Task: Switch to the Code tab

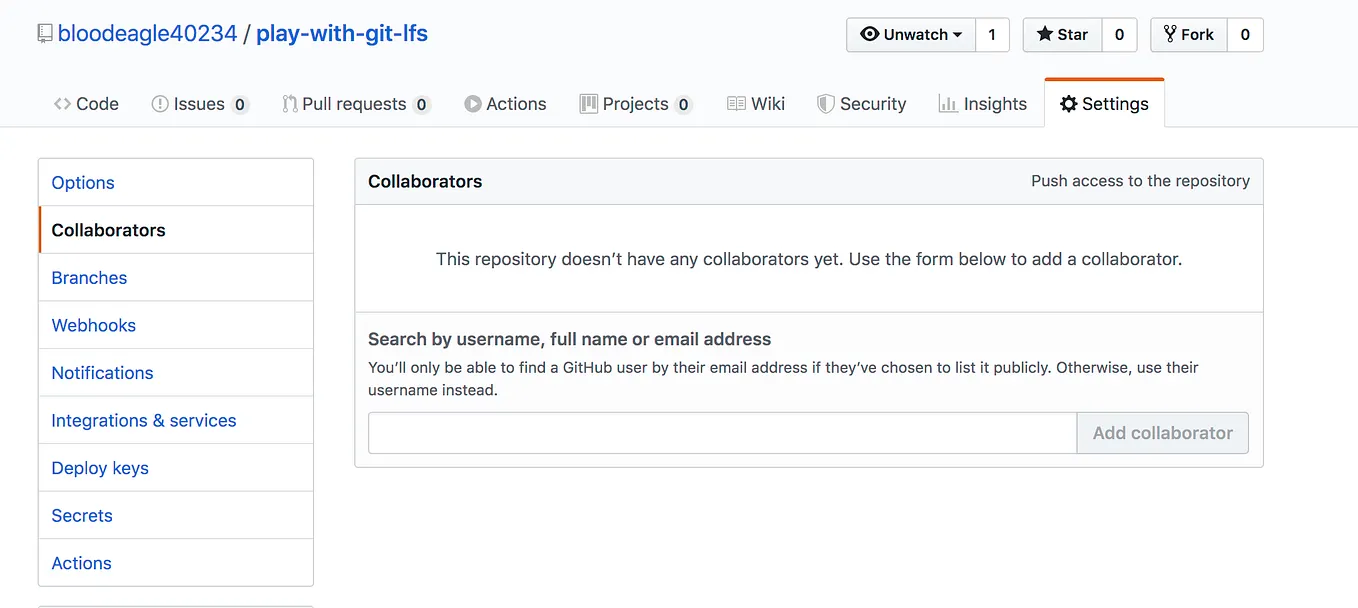Action: [x=86, y=104]
